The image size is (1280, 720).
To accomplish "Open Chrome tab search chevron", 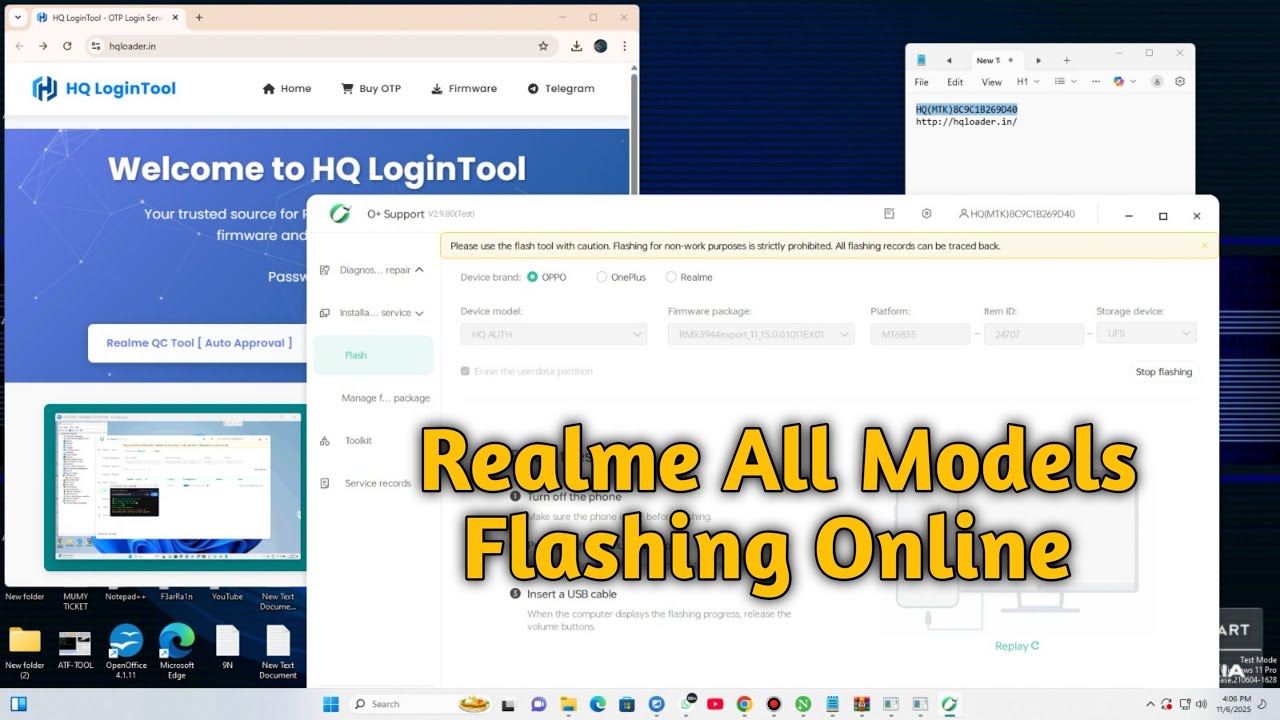I will point(17,17).
